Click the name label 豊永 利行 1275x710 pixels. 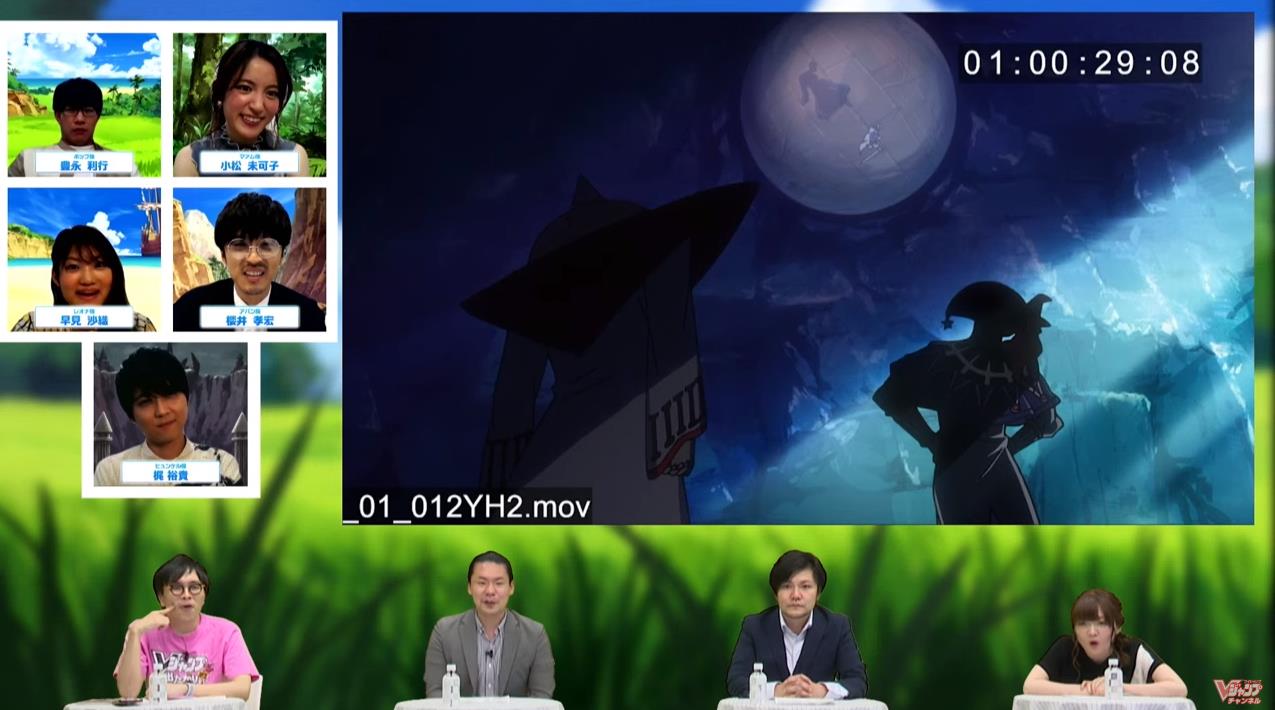pyautogui.click(x=84, y=162)
